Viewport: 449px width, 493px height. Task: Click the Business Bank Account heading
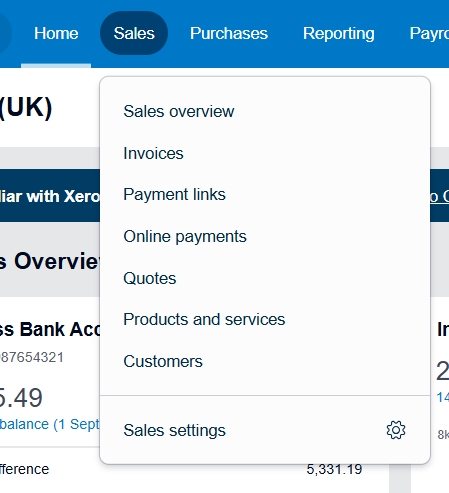50,329
